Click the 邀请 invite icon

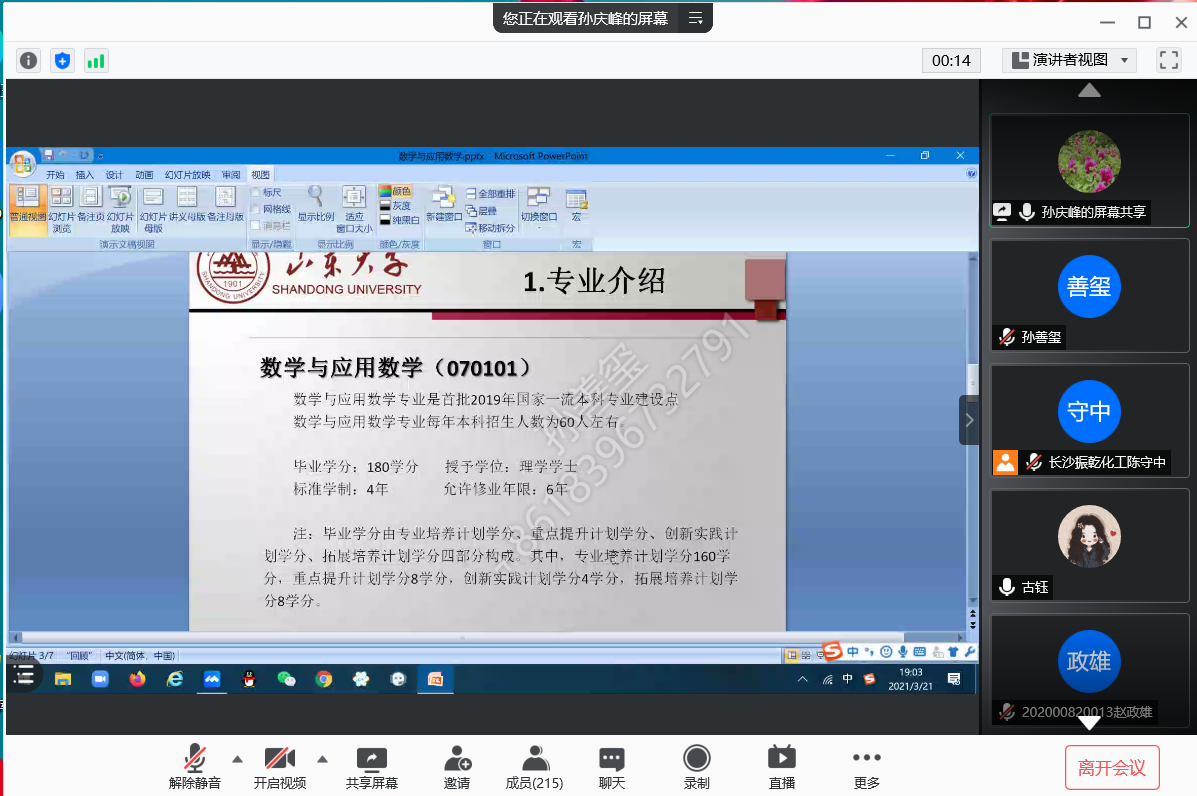[457, 768]
